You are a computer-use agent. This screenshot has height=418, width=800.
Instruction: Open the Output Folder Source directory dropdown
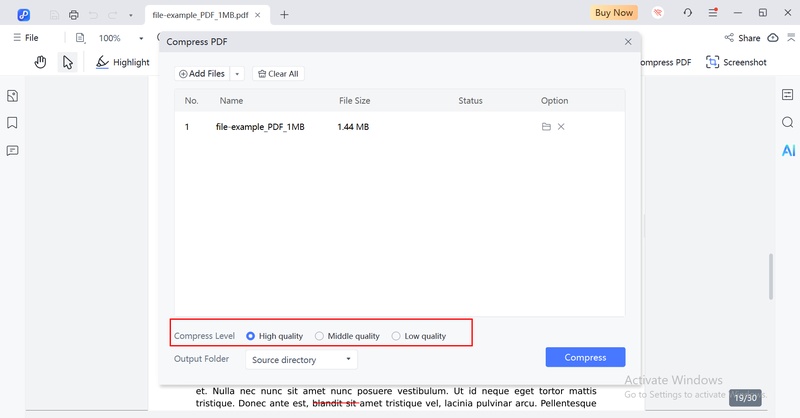point(301,360)
